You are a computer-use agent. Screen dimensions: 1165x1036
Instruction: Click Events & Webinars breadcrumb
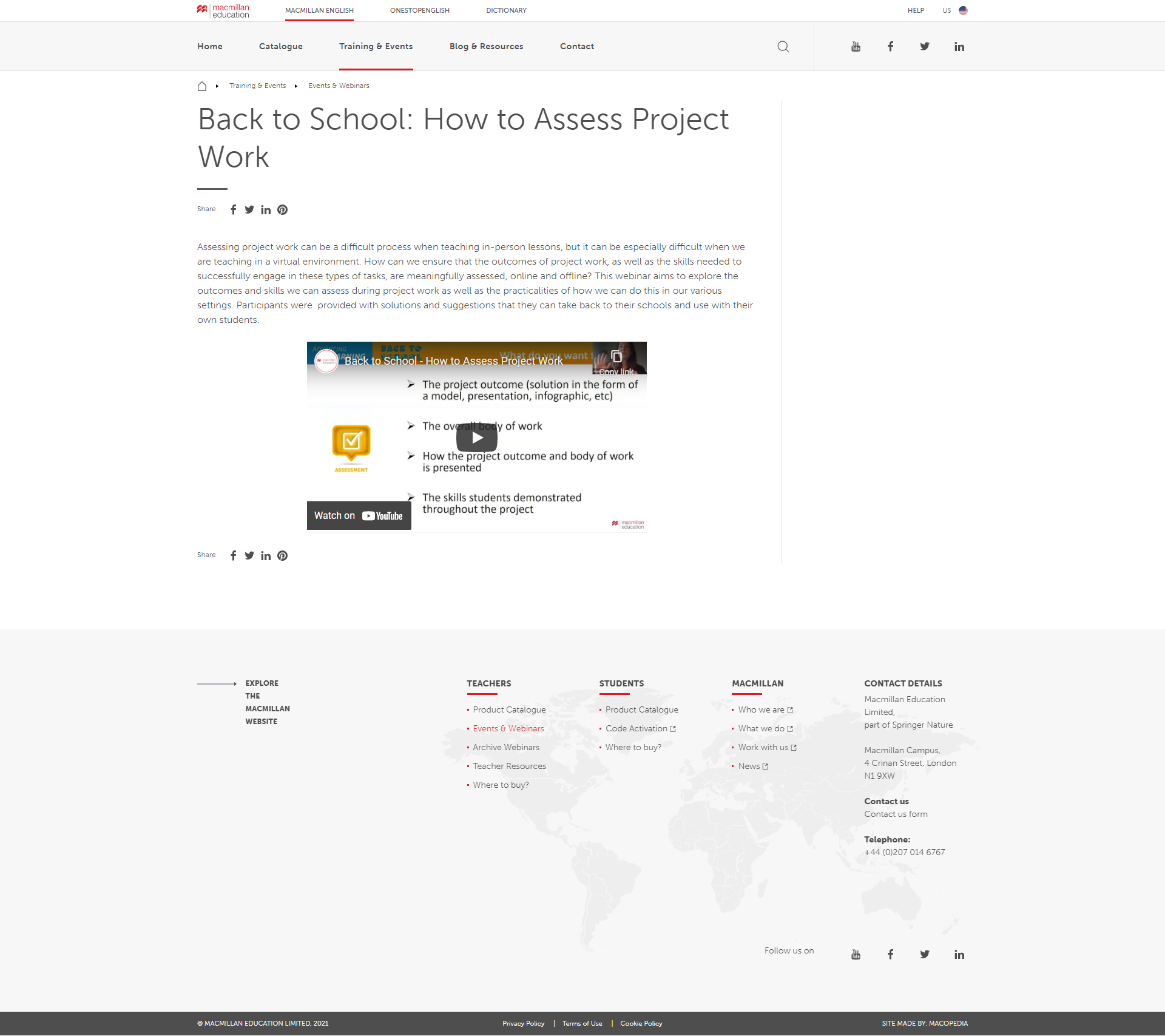[339, 86]
